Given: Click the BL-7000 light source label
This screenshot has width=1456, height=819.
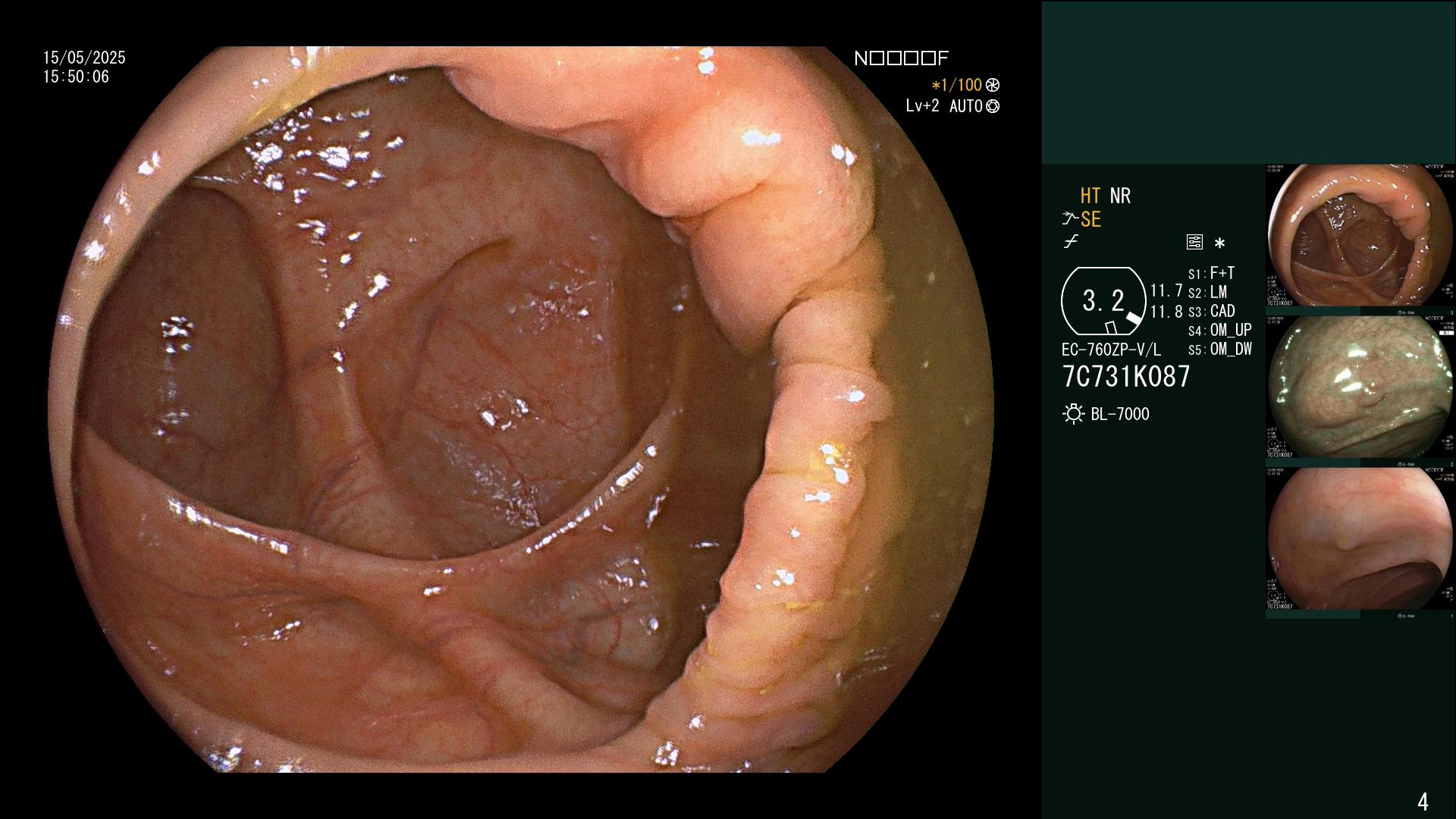Looking at the screenshot, I should [1120, 414].
